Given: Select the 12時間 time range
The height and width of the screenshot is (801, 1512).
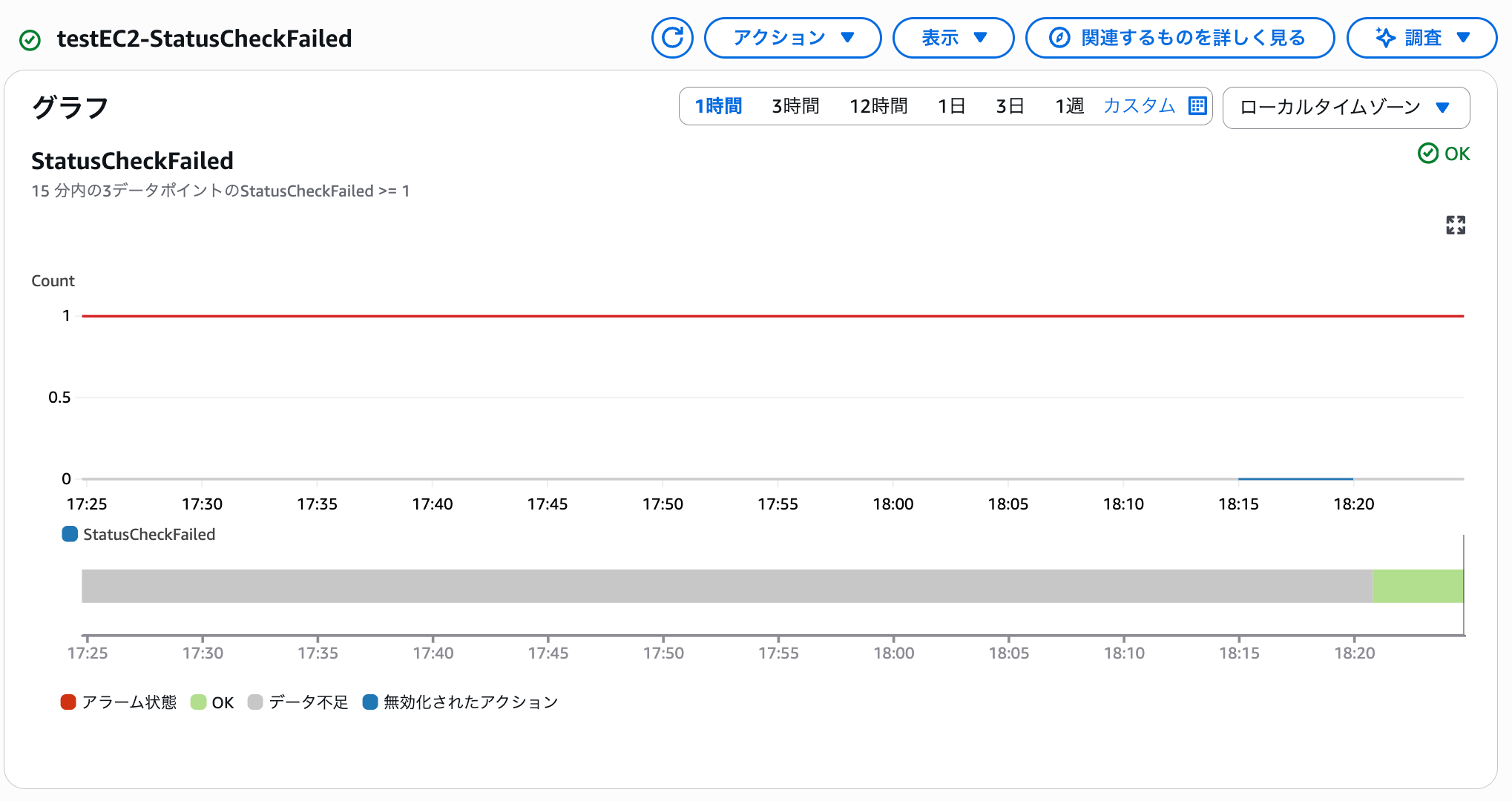Looking at the screenshot, I should coord(878,106).
